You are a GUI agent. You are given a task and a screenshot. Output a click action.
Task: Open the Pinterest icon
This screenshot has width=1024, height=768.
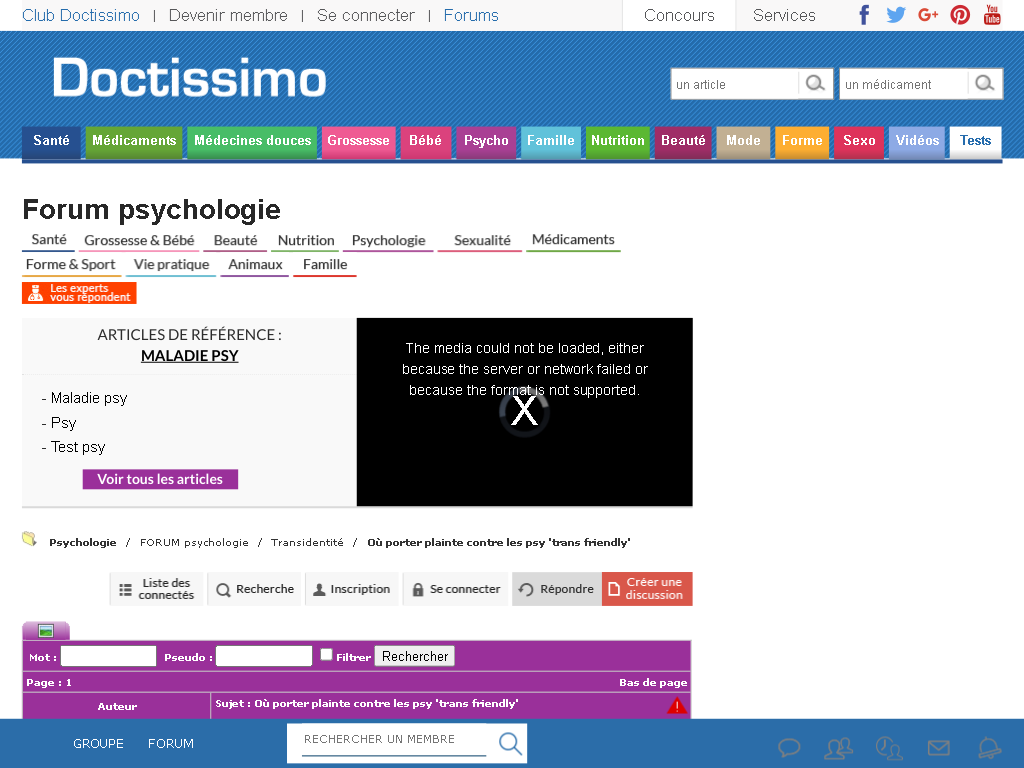pos(959,14)
